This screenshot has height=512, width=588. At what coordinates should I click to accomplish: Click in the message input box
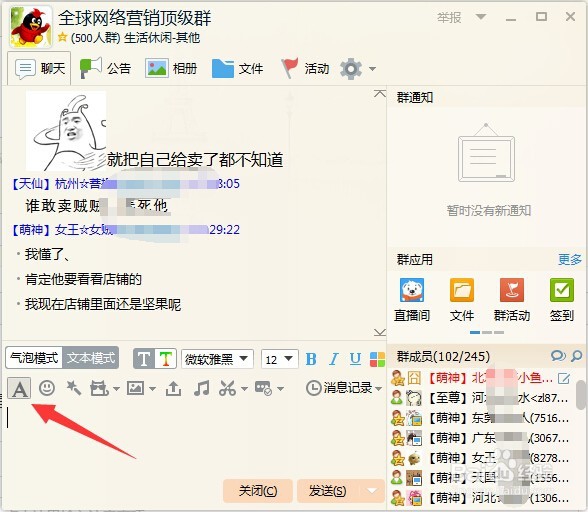(193, 439)
